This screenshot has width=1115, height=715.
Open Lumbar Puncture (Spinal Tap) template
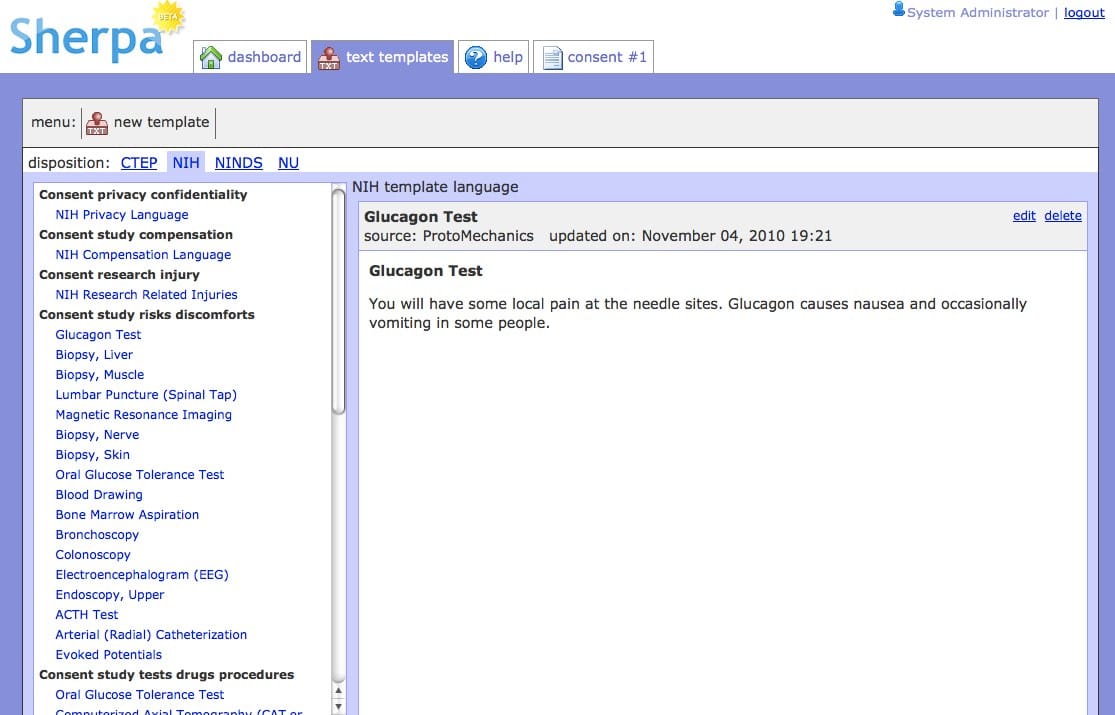tap(146, 395)
